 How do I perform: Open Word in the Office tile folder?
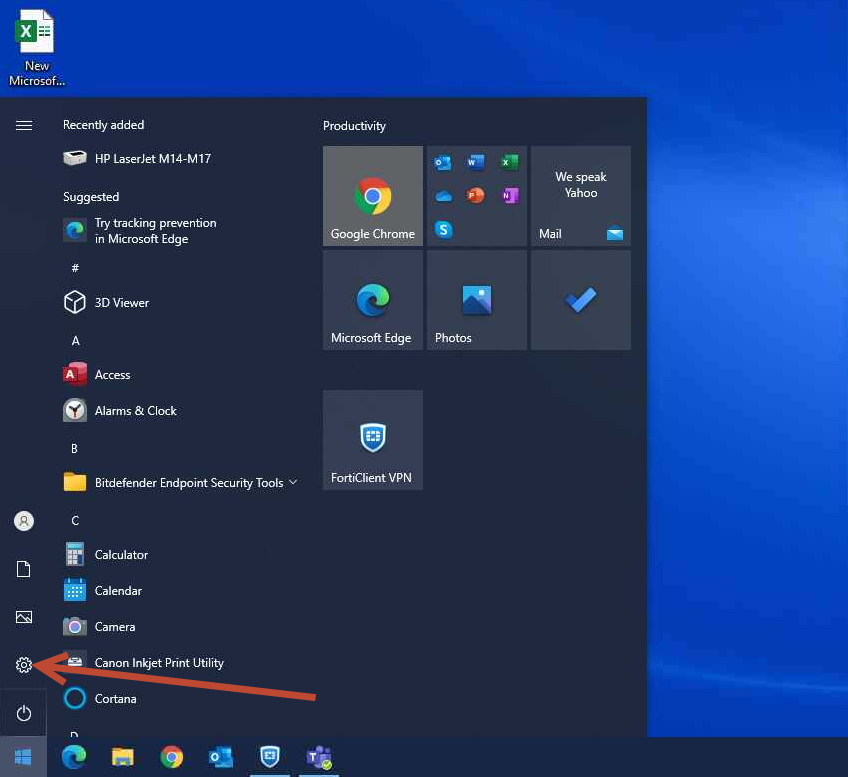click(x=476, y=162)
